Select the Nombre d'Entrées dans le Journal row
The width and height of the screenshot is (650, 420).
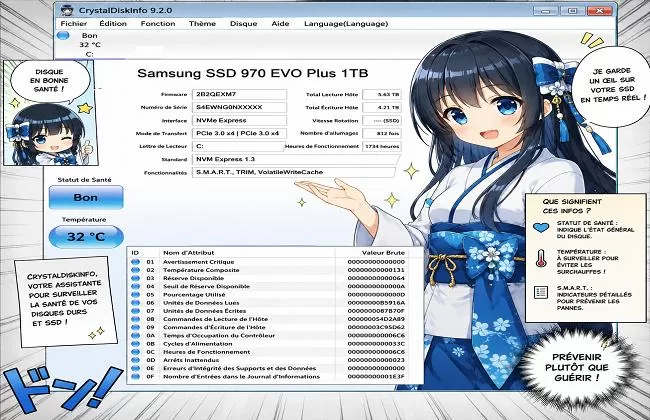tap(274, 376)
